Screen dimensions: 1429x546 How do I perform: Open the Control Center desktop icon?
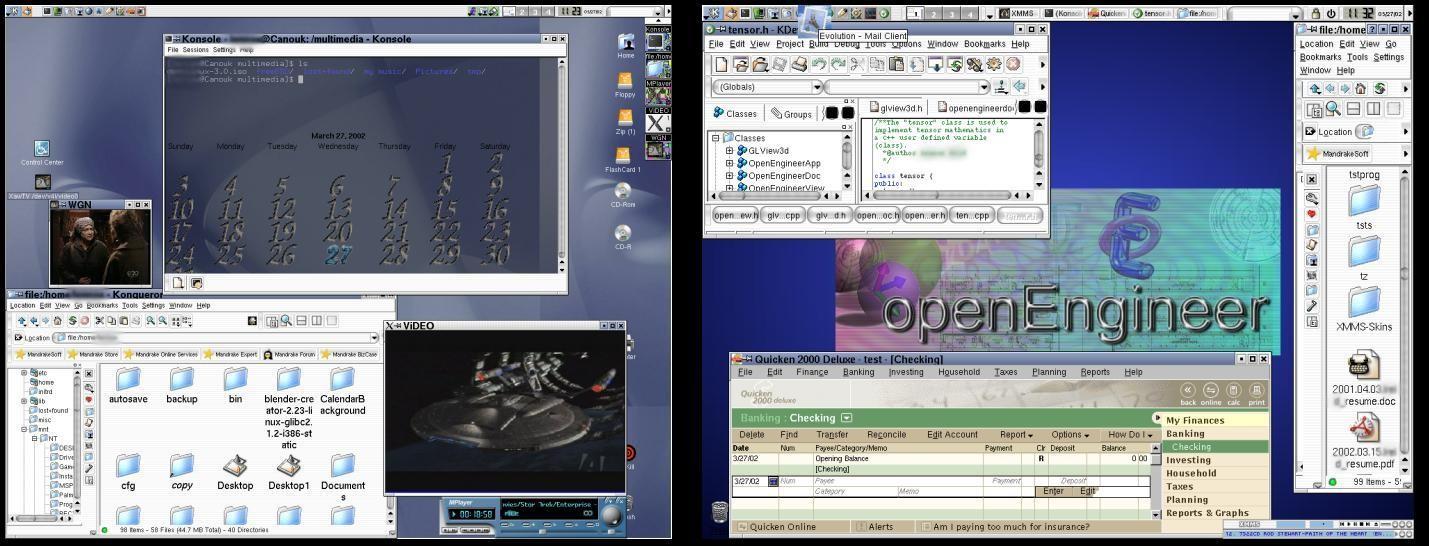[42, 153]
